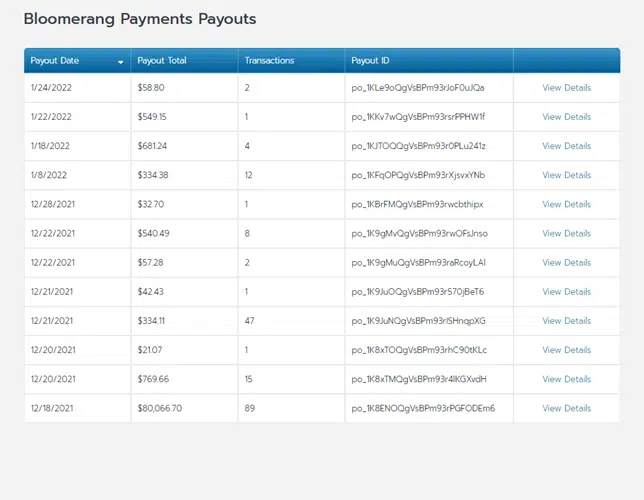The image size is (644, 500).
Task: Click the transaction count 15
Action: (x=248, y=379)
